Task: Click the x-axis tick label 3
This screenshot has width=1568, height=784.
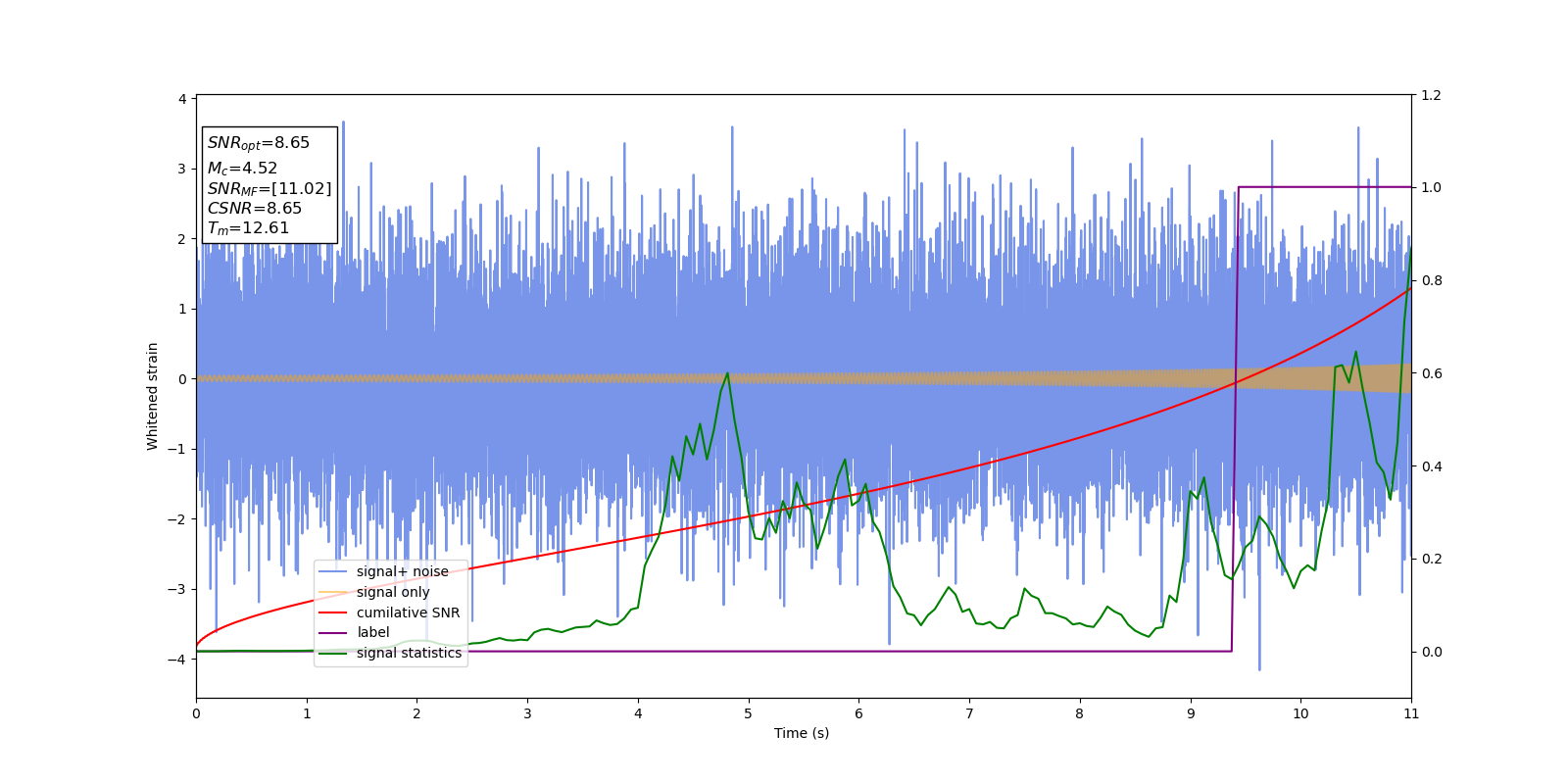Action: 527,713
